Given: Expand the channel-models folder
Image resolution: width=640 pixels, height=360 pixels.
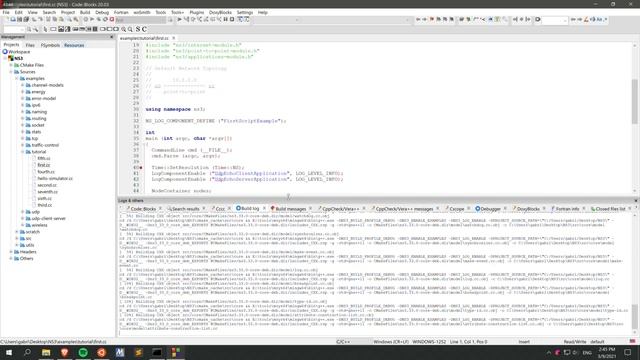Looking at the screenshot, I should click(x=22, y=85).
